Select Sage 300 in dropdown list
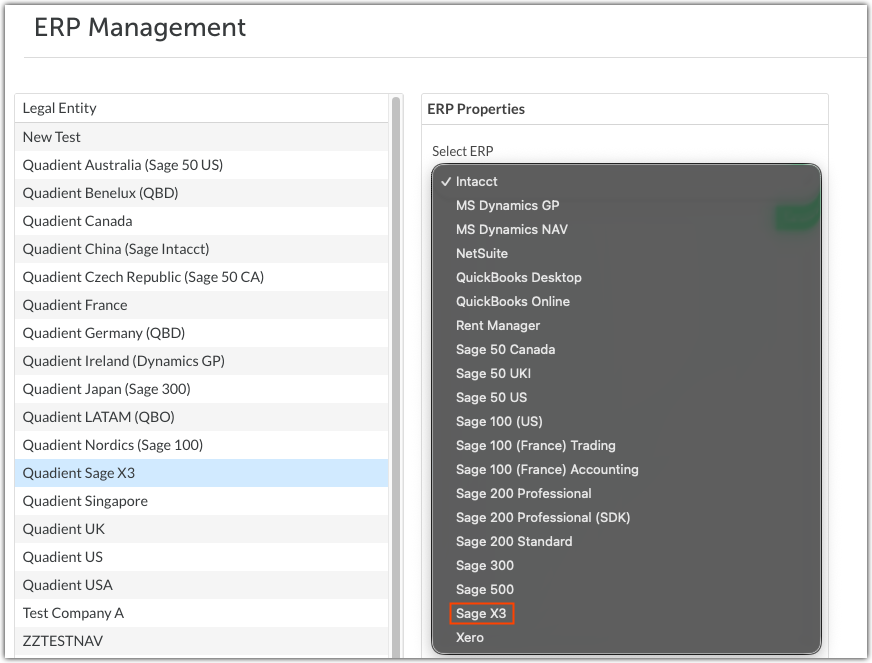Screen dimensions: 872x663 tap(626, 565)
